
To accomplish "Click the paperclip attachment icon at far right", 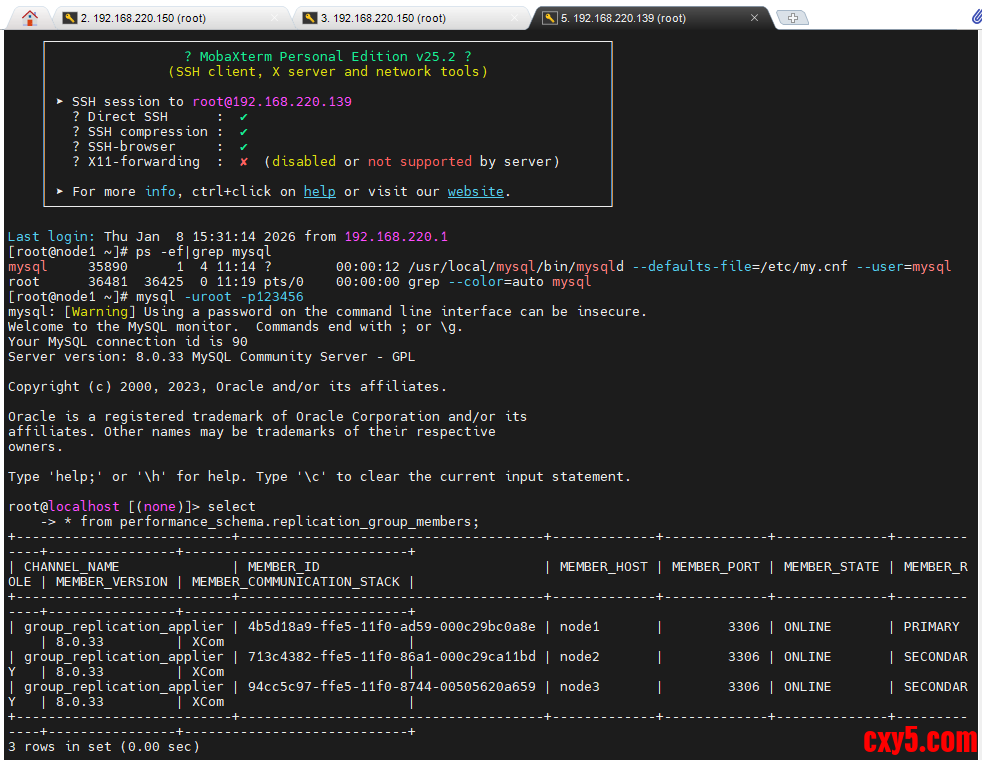I will coord(975,17).
